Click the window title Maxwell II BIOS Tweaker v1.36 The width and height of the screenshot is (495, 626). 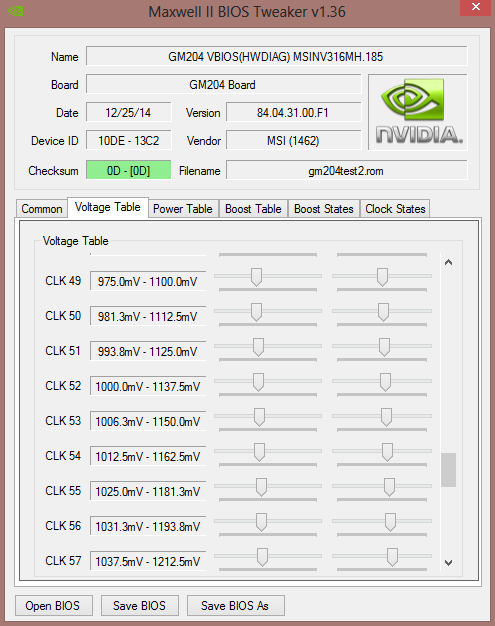247,12
